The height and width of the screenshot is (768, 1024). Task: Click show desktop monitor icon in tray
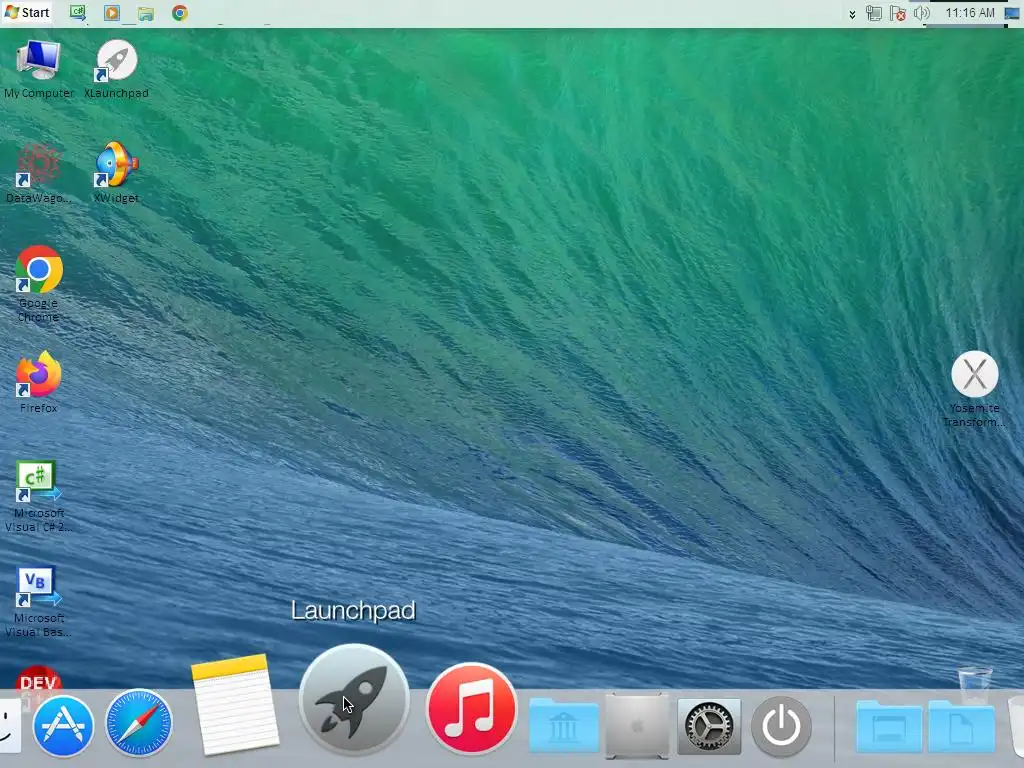click(1012, 13)
